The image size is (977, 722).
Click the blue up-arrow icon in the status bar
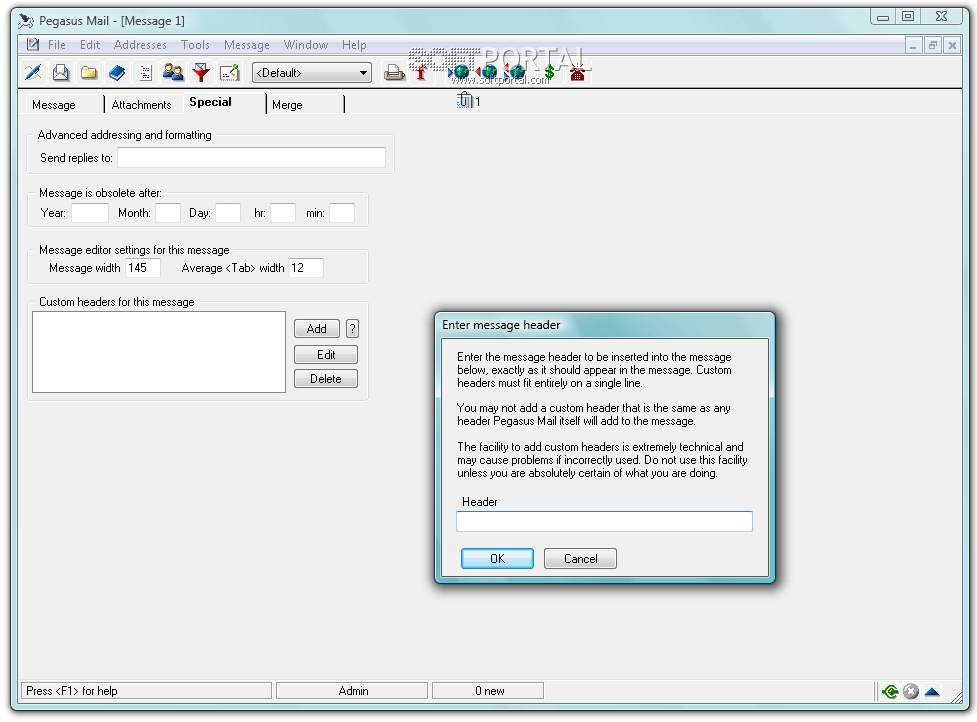[932, 691]
